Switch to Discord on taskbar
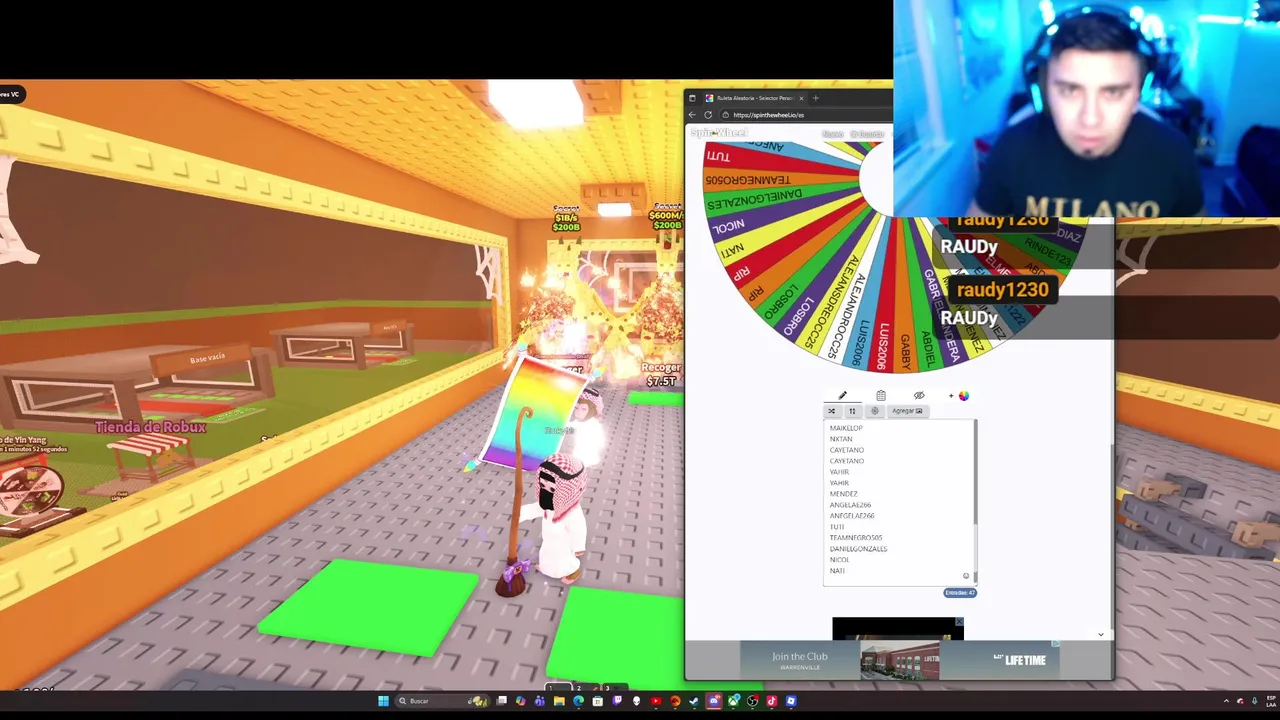The height and width of the screenshot is (720, 1280). 714,701
